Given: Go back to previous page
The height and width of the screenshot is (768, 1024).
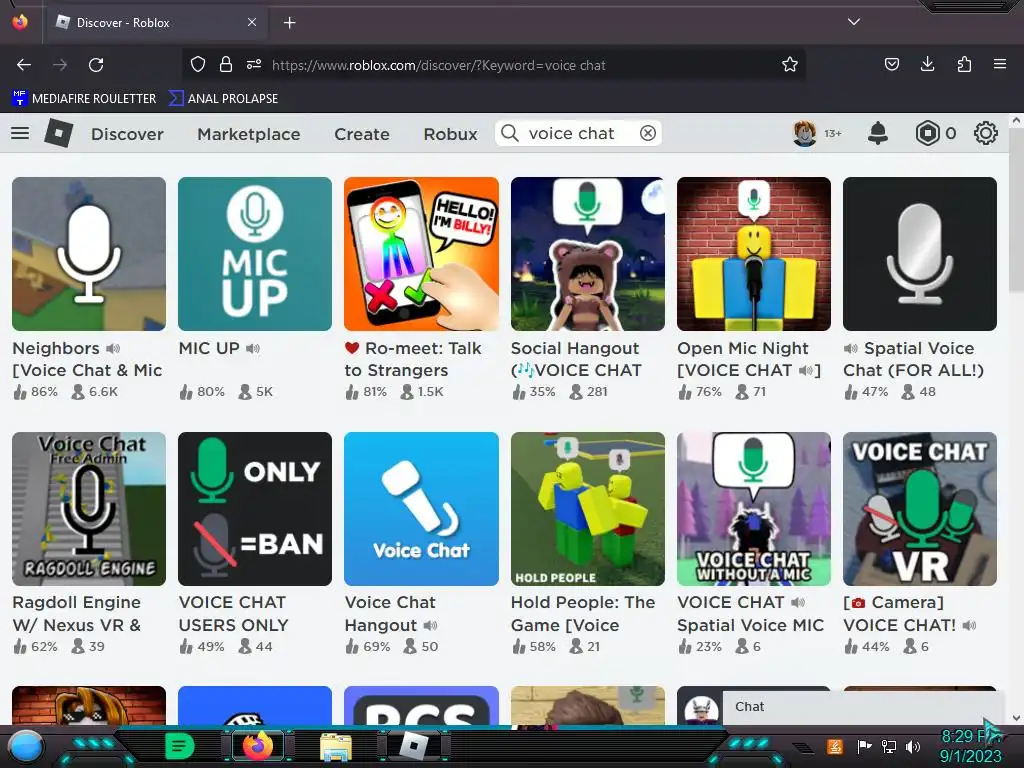Looking at the screenshot, I should (x=24, y=65).
